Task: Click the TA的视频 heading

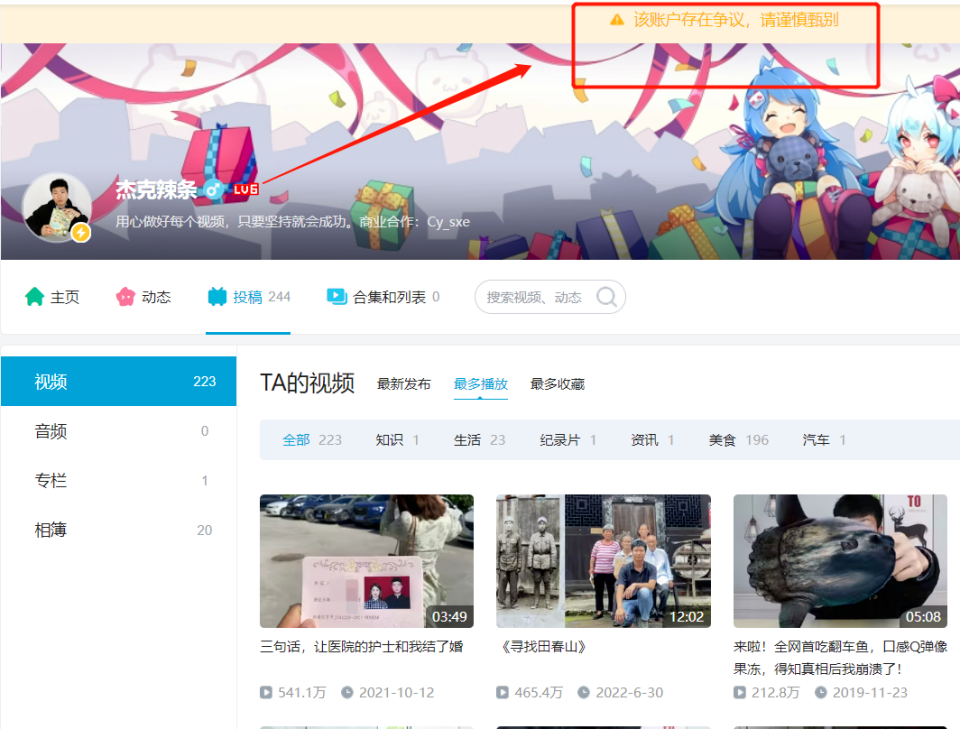Action: [x=307, y=383]
